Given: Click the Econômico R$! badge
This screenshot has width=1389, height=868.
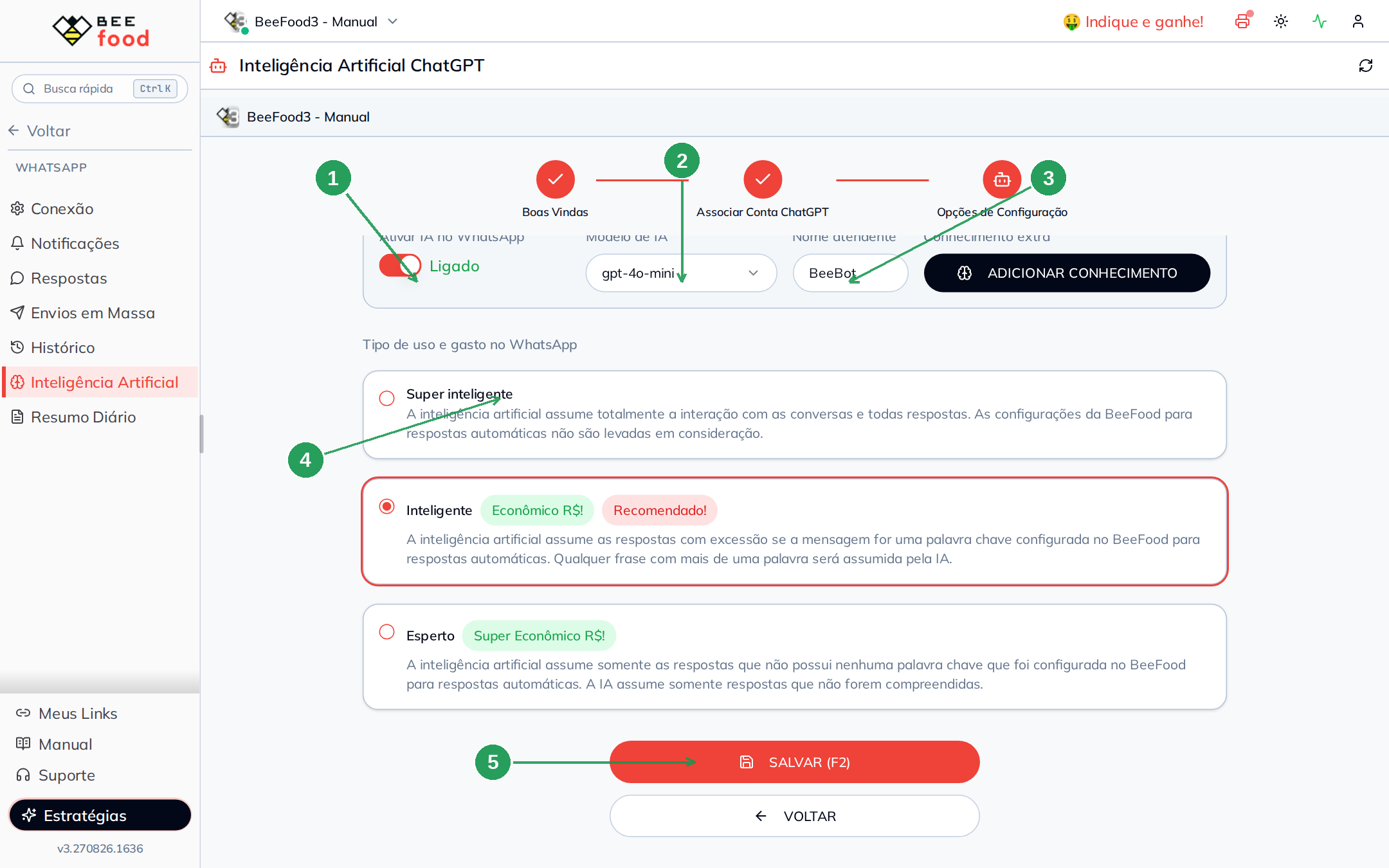Looking at the screenshot, I should (x=537, y=510).
